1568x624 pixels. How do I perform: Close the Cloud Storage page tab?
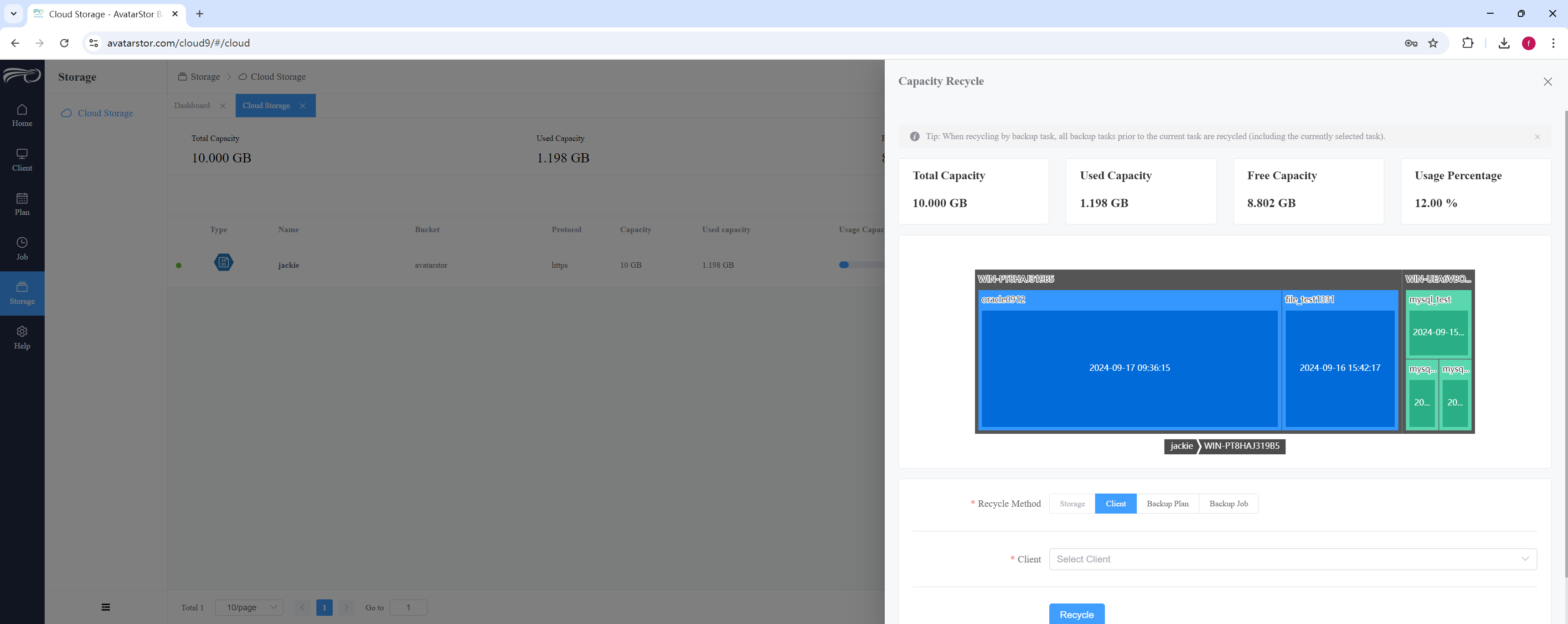pos(303,106)
